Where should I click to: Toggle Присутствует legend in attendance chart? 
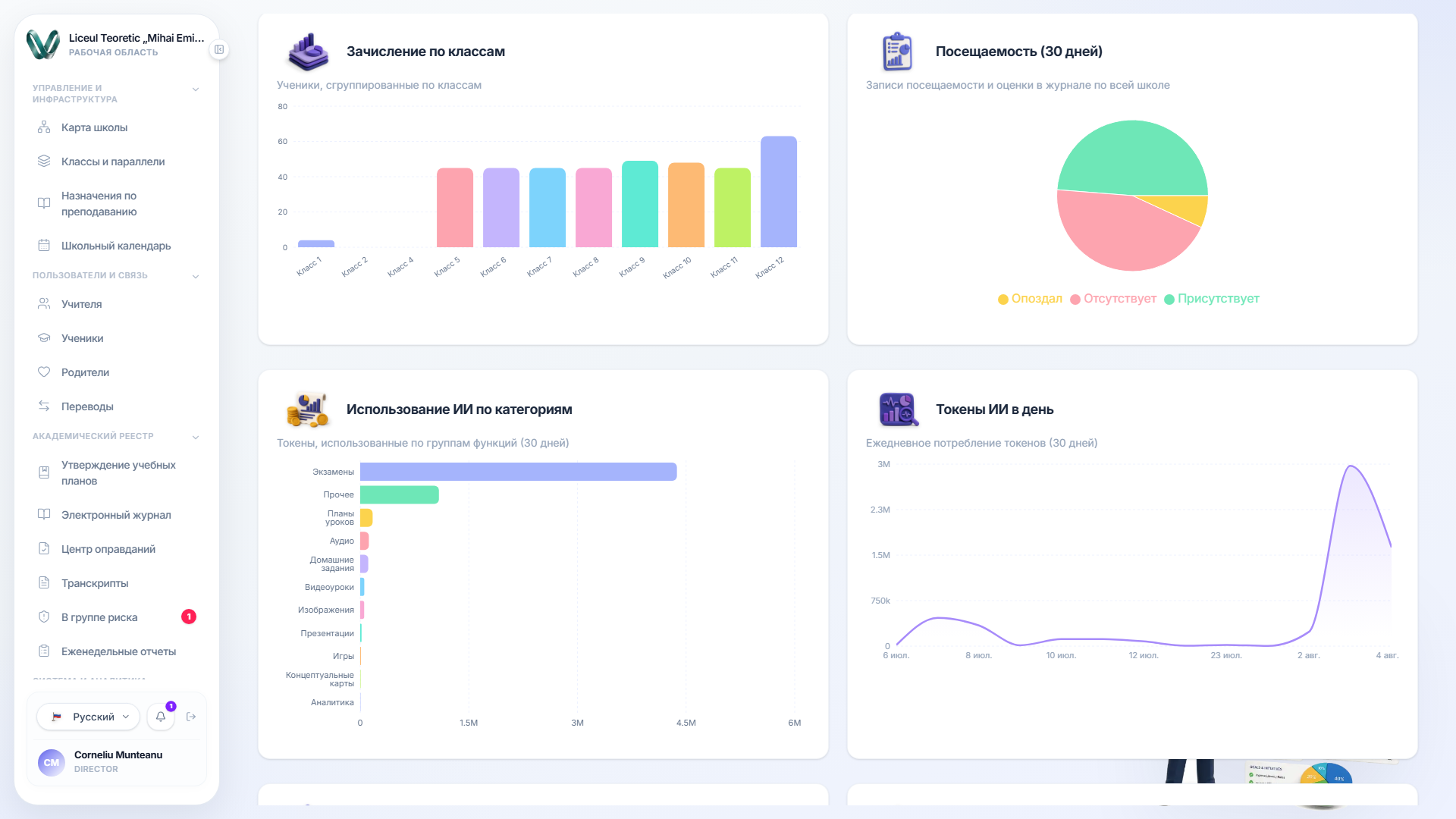click(x=1212, y=299)
